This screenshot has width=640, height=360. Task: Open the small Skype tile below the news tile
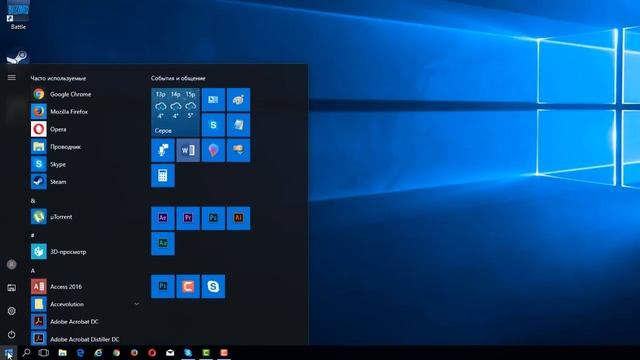(x=213, y=125)
